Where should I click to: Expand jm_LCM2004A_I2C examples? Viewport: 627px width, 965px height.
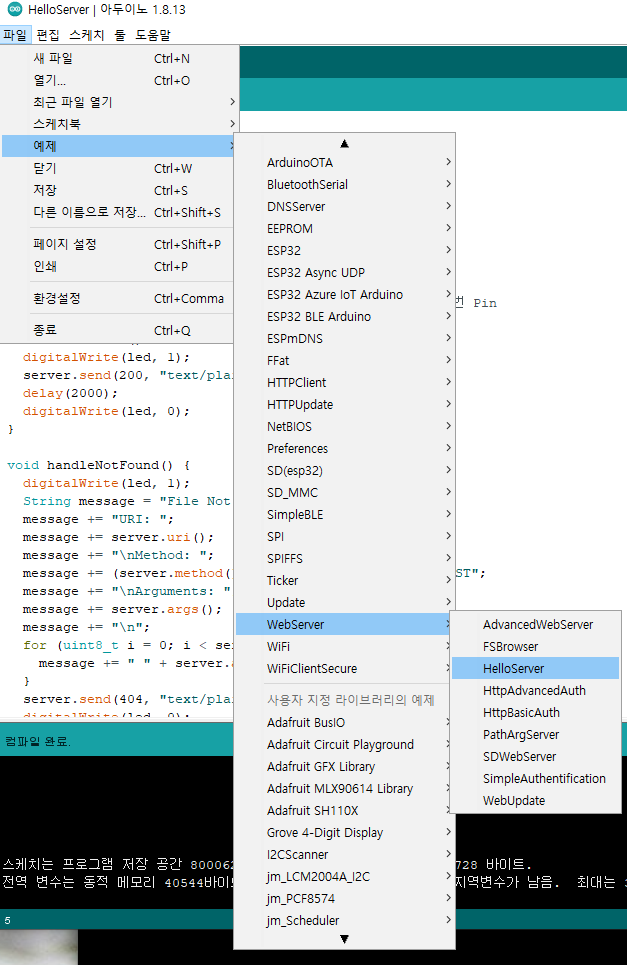point(345,877)
